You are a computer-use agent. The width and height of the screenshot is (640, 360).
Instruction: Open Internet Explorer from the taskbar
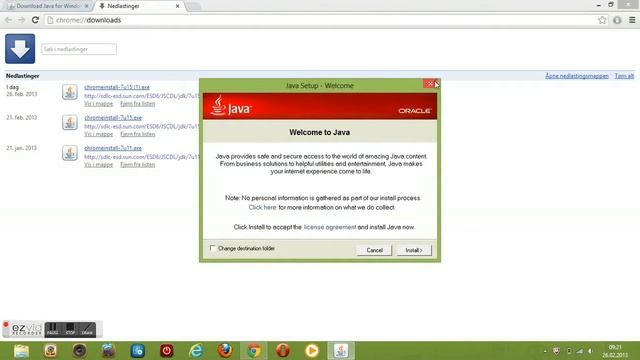(x=196, y=351)
